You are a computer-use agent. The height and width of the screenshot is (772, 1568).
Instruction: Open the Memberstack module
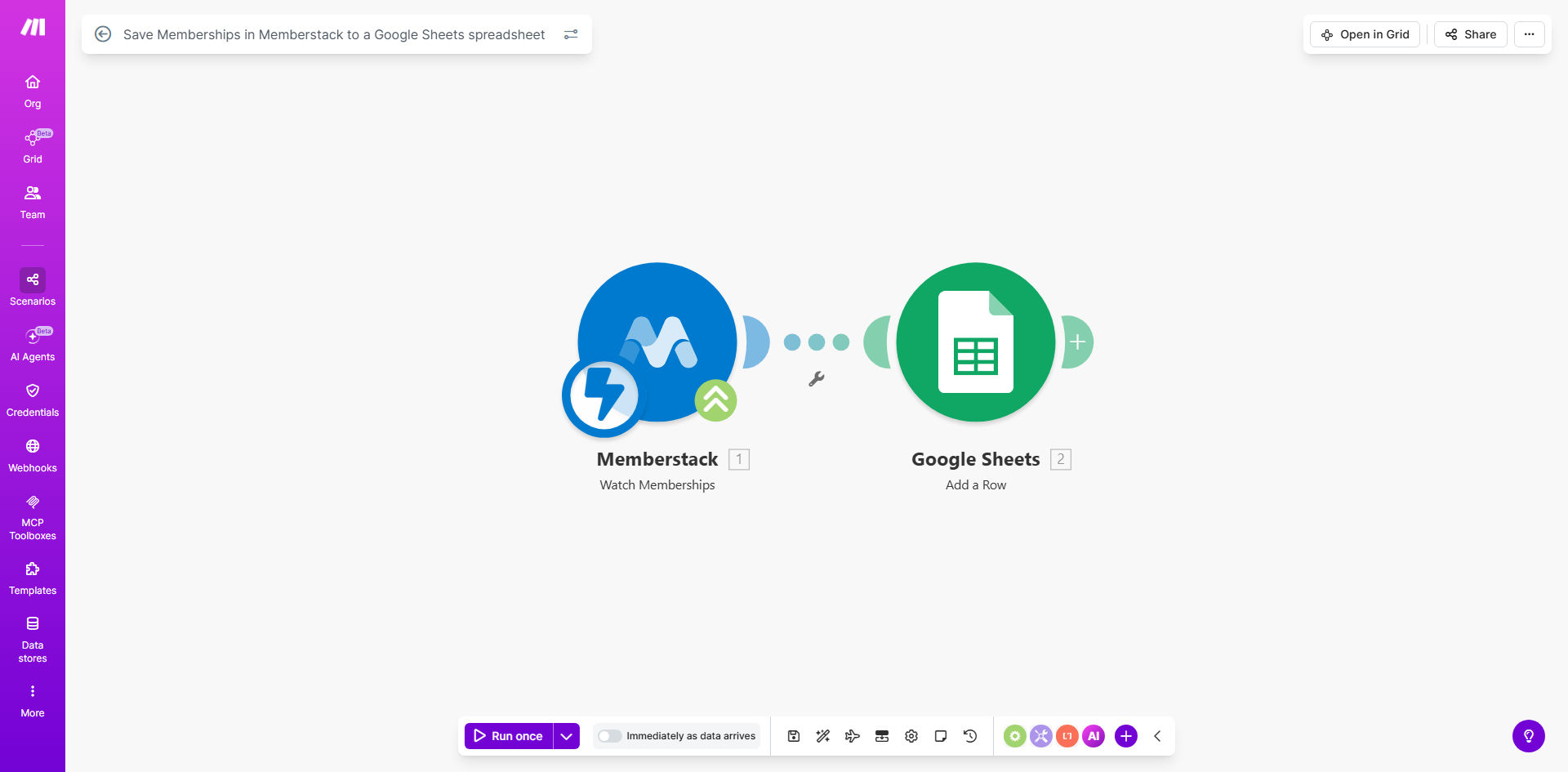point(657,342)
